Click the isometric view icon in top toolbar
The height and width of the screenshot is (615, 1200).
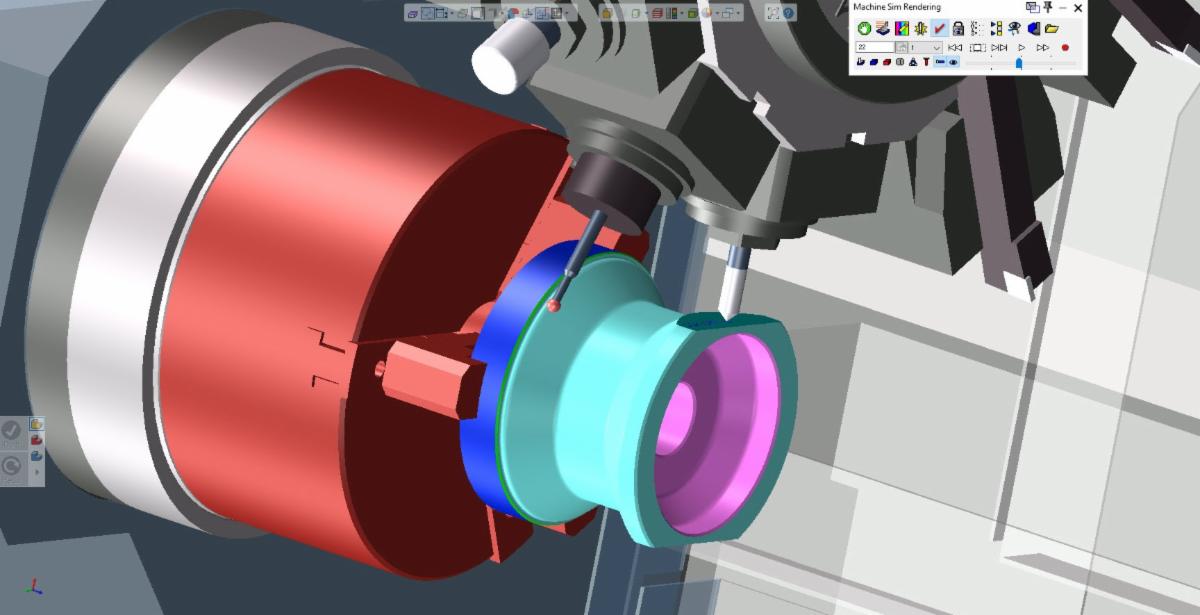pos(412,13)
